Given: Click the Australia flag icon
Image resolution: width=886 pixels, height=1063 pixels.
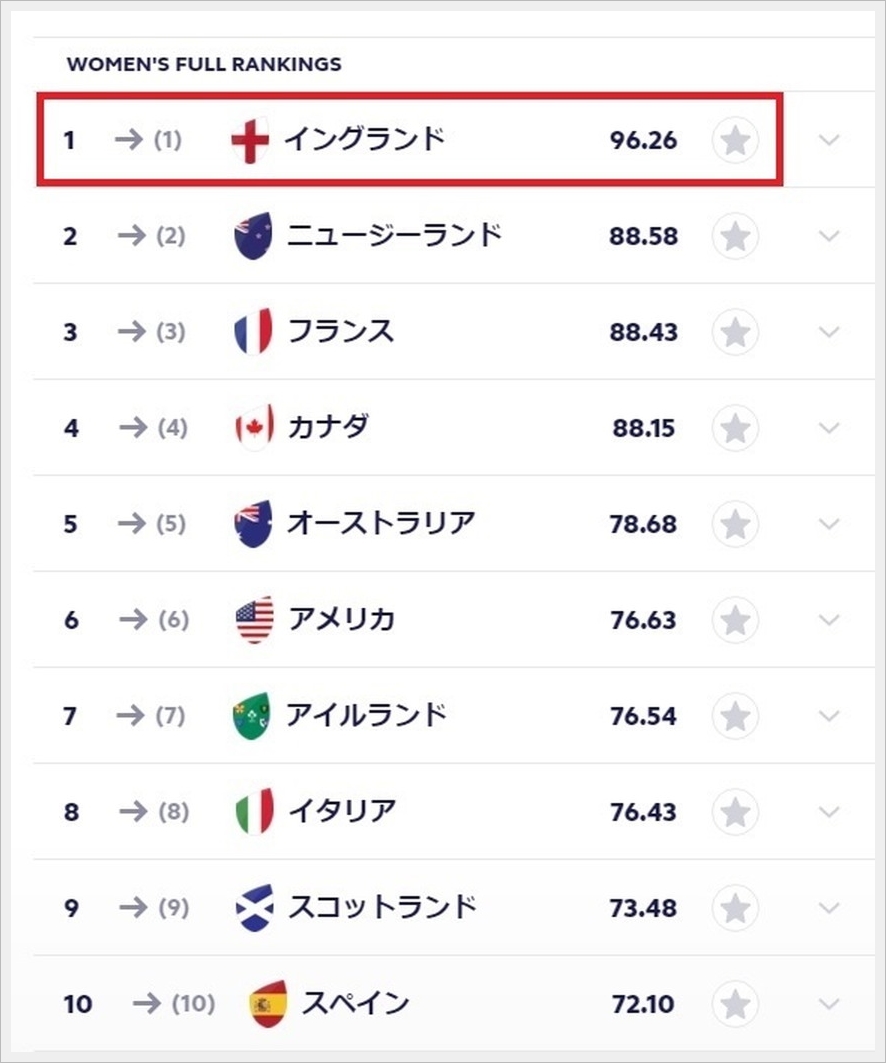Looking at the screenshot, I should (x=252, y=524).
